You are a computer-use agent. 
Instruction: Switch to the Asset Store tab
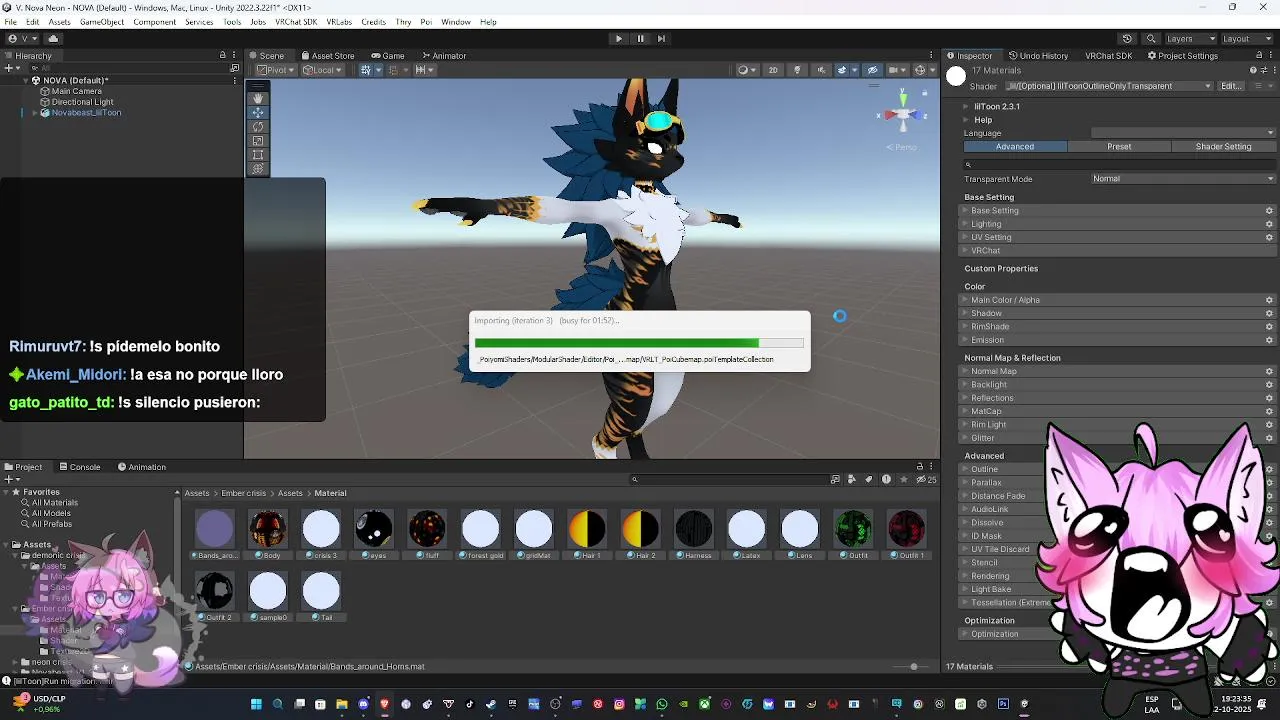point(327,56)
